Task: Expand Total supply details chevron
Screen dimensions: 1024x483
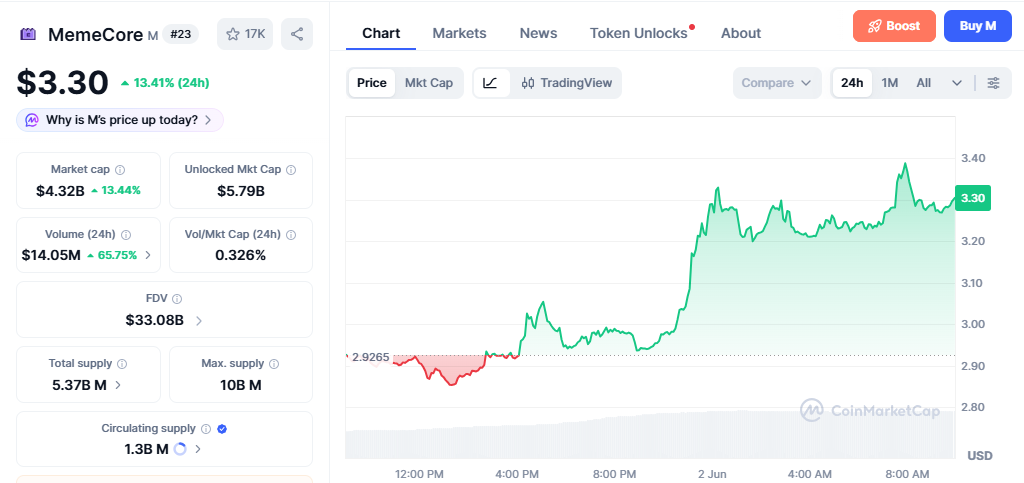Action: pos(118,385)
